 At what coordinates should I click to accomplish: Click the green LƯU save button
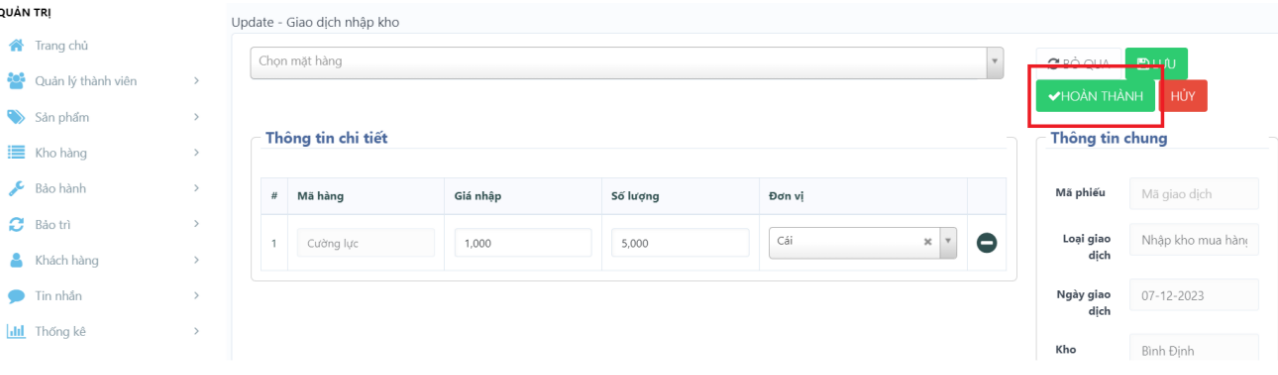tap(1156, 64)
